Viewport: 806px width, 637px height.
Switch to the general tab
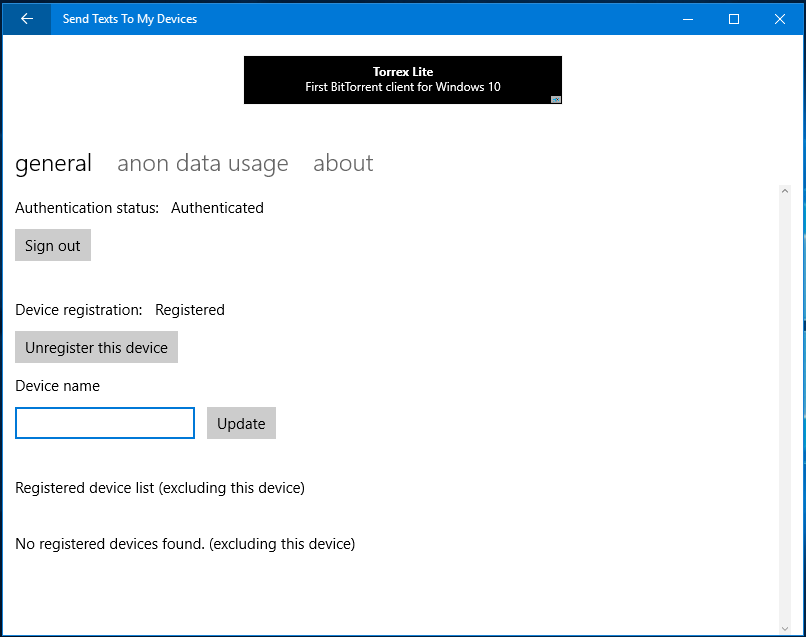click(x=53, y=163)
